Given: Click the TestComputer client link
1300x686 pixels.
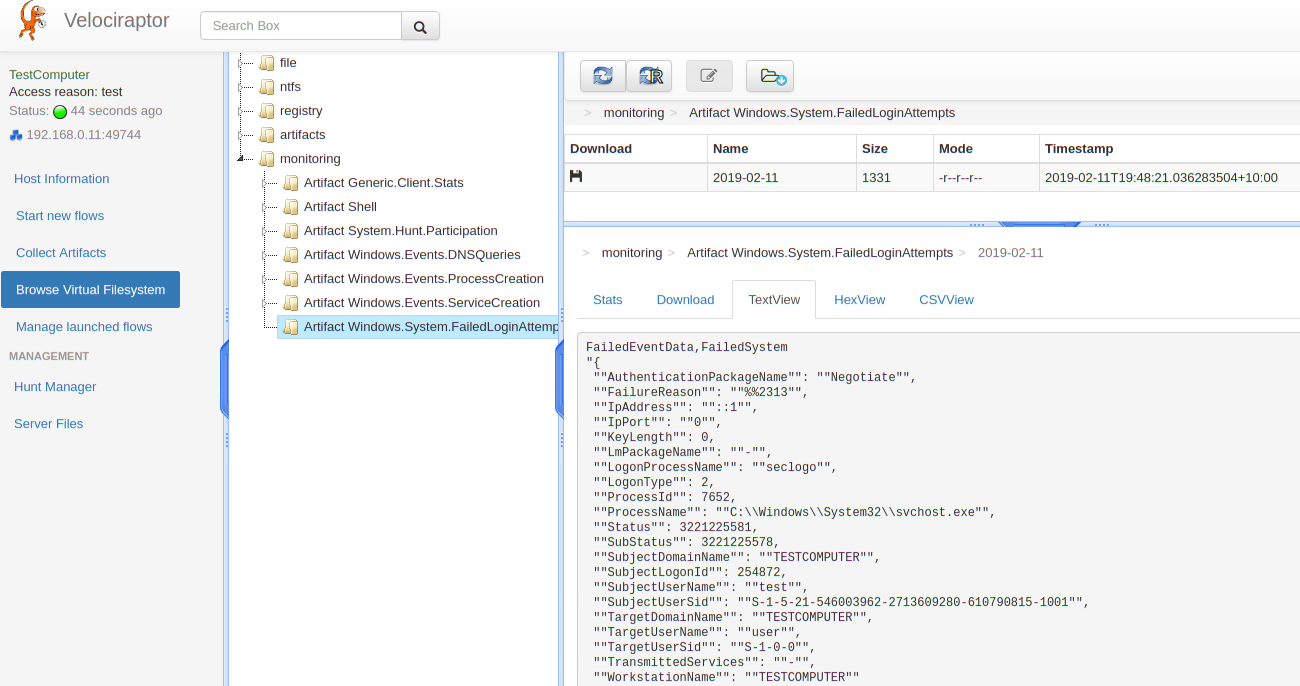Looking at the screenshot, I should click(x=49, y=75).
